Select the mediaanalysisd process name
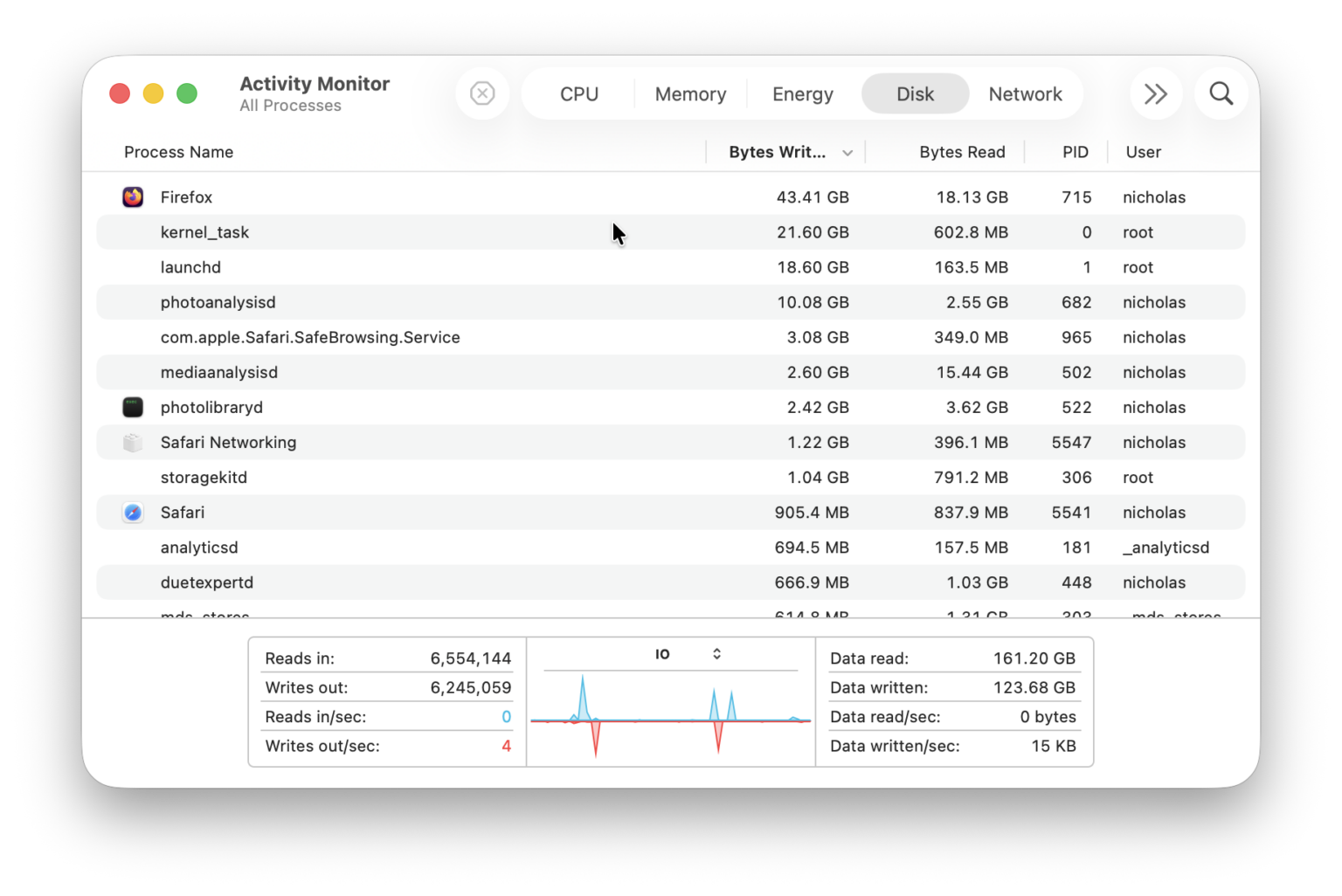The height and width of the screenshot is (896, 1342). (218, 372)
